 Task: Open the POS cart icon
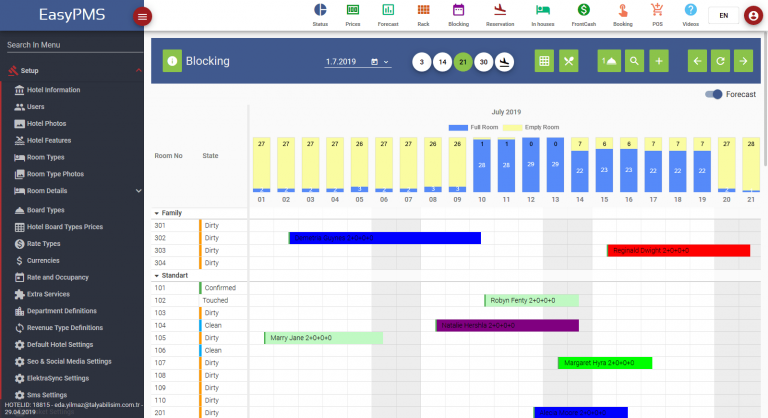656,13
